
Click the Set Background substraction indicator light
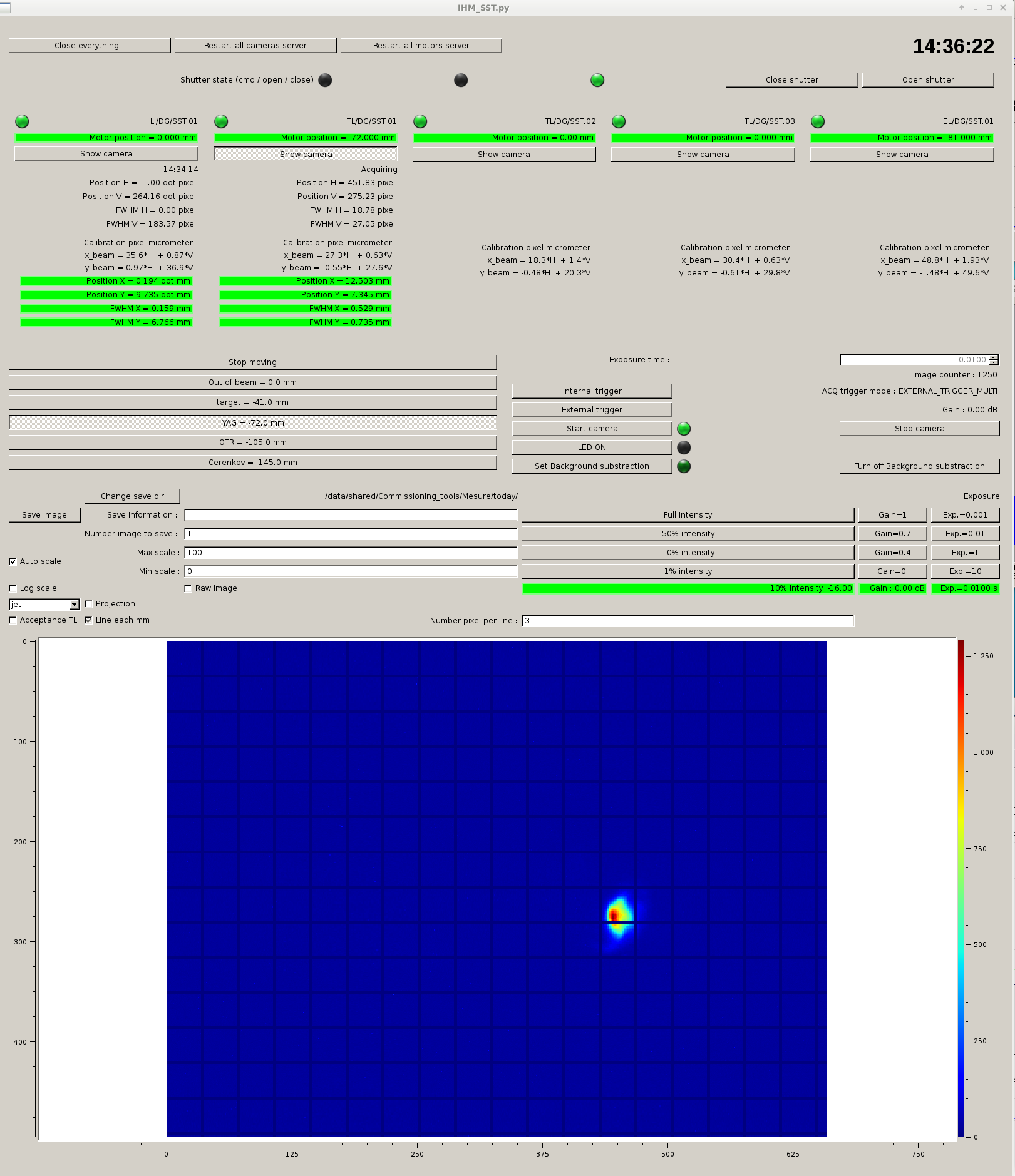pyautogui.click(x=684, y=466)
